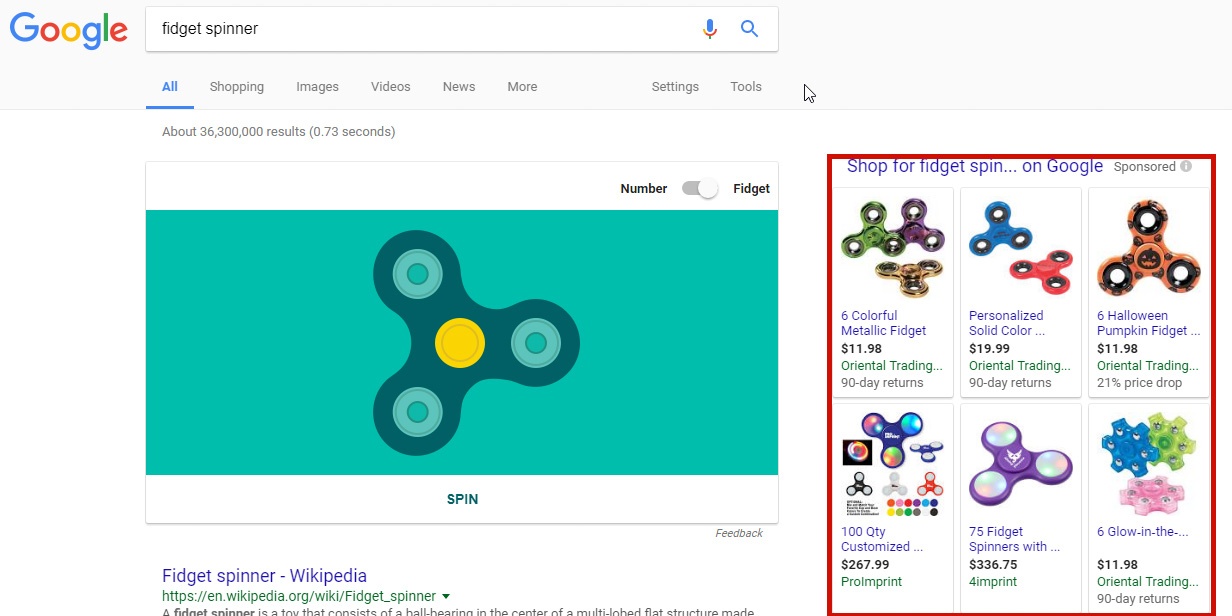The height and width of the screenshot is (616, 1232).
Task: Go to the Videos tab
Action: click(391, 87)
